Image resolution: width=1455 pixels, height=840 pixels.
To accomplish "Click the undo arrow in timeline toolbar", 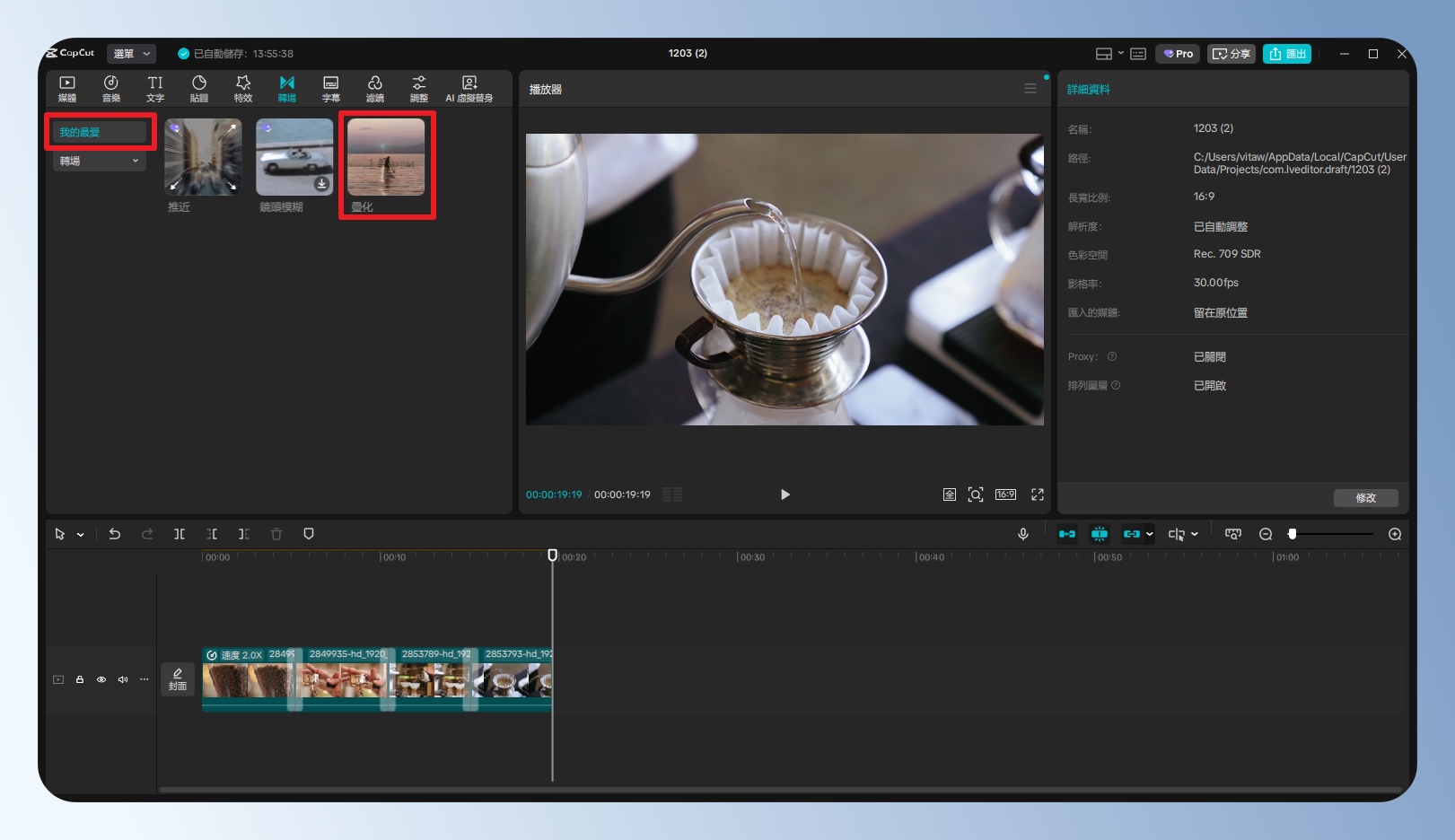I will tap(115, 534).
